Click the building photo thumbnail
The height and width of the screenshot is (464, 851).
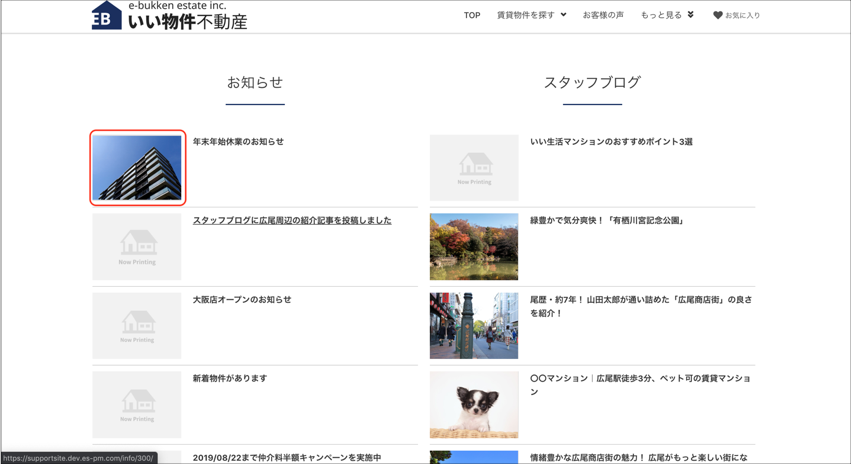pos(137,168)
